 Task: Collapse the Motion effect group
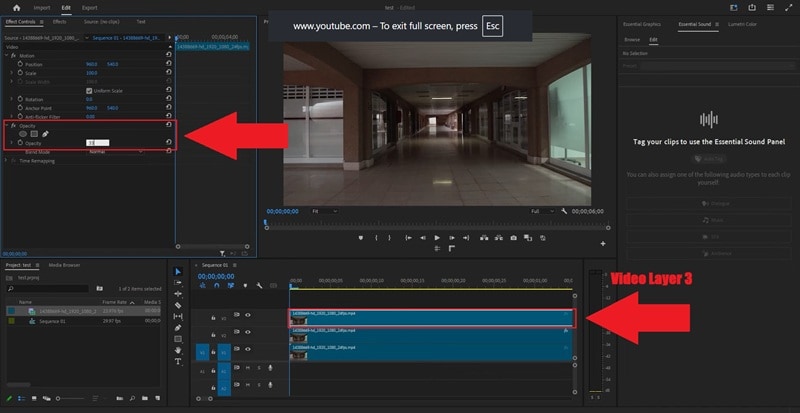pos(6,55)
